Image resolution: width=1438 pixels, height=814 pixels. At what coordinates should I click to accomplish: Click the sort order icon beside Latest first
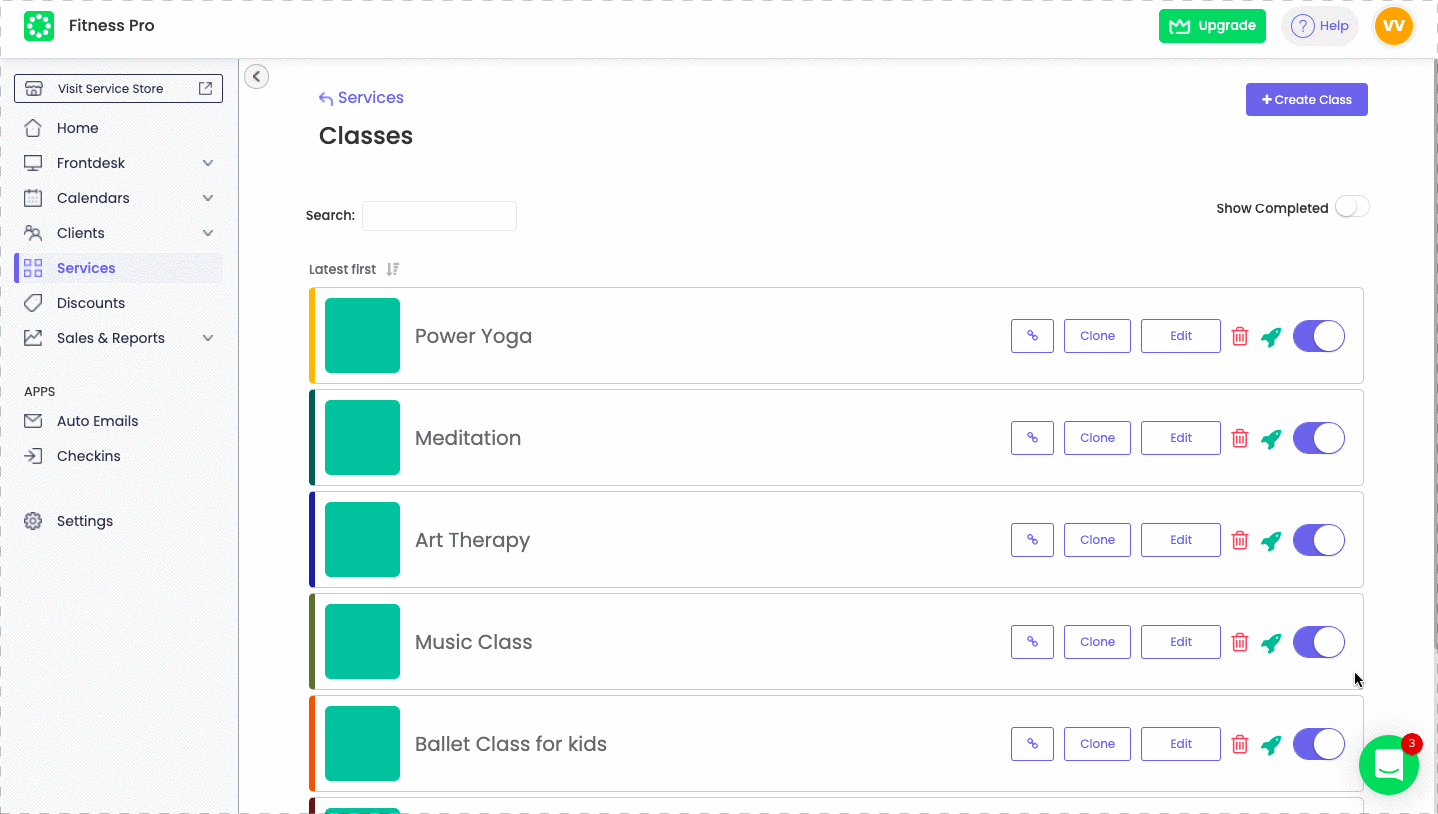click(x=393, y=269)
